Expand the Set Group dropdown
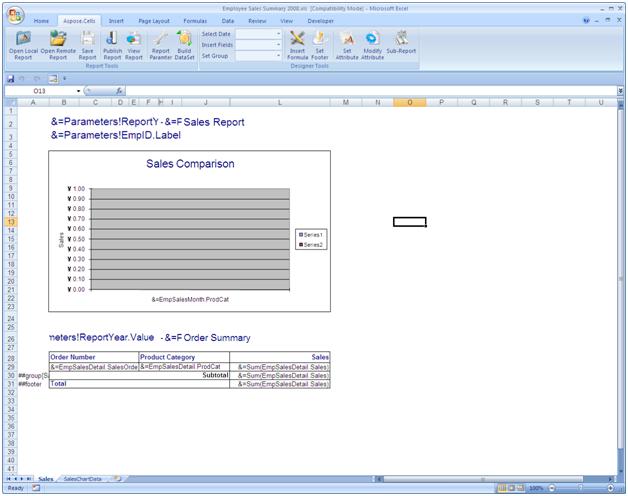This screenshot has height=496, width=628. (x=277, y=56)
